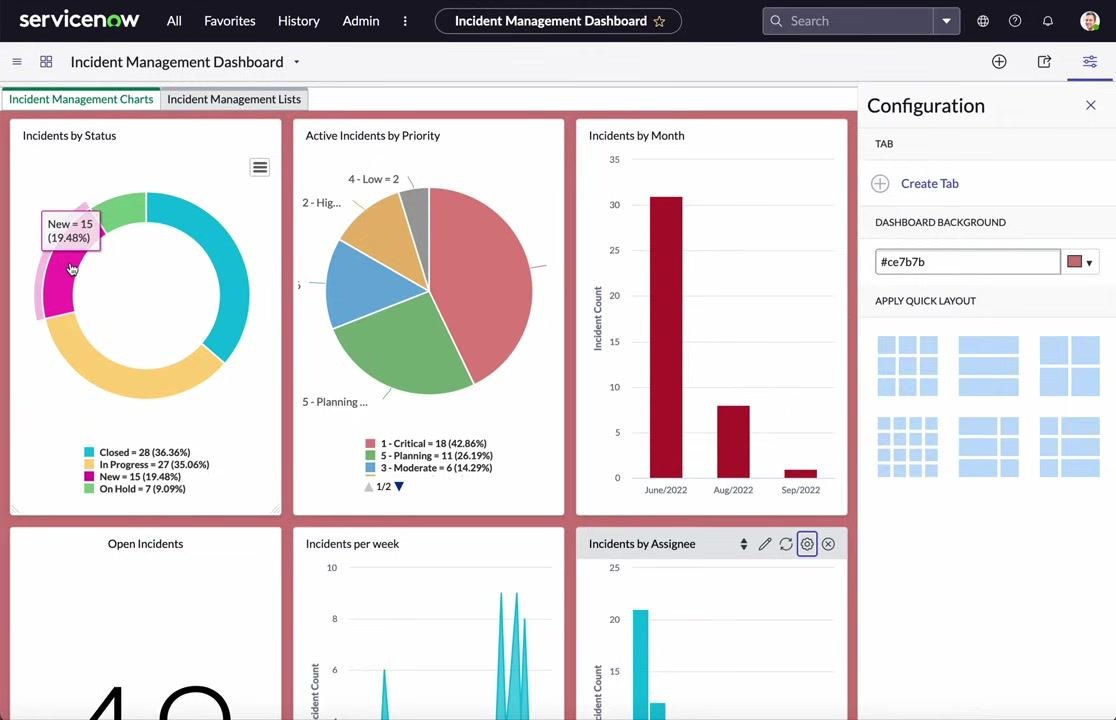
Task: Close the Configuration panel
Action: [x=1090, y=105]
